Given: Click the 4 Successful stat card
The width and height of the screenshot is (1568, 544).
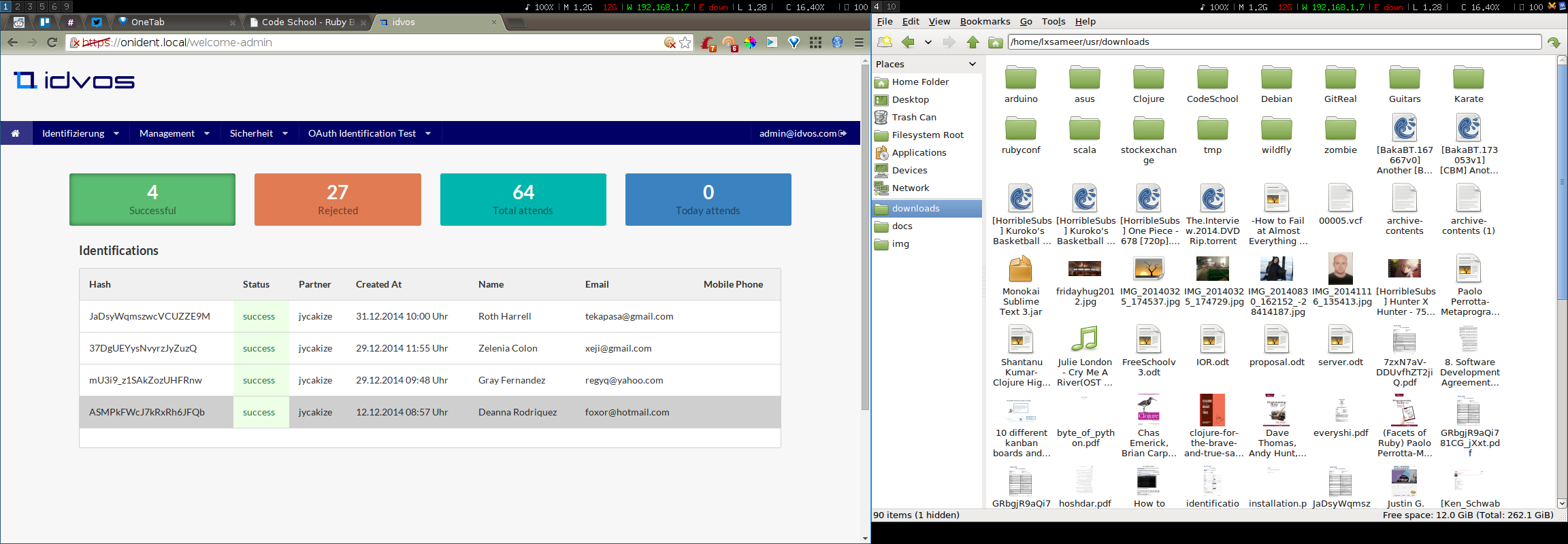Looking at the screenshot, I should (152, 199).
